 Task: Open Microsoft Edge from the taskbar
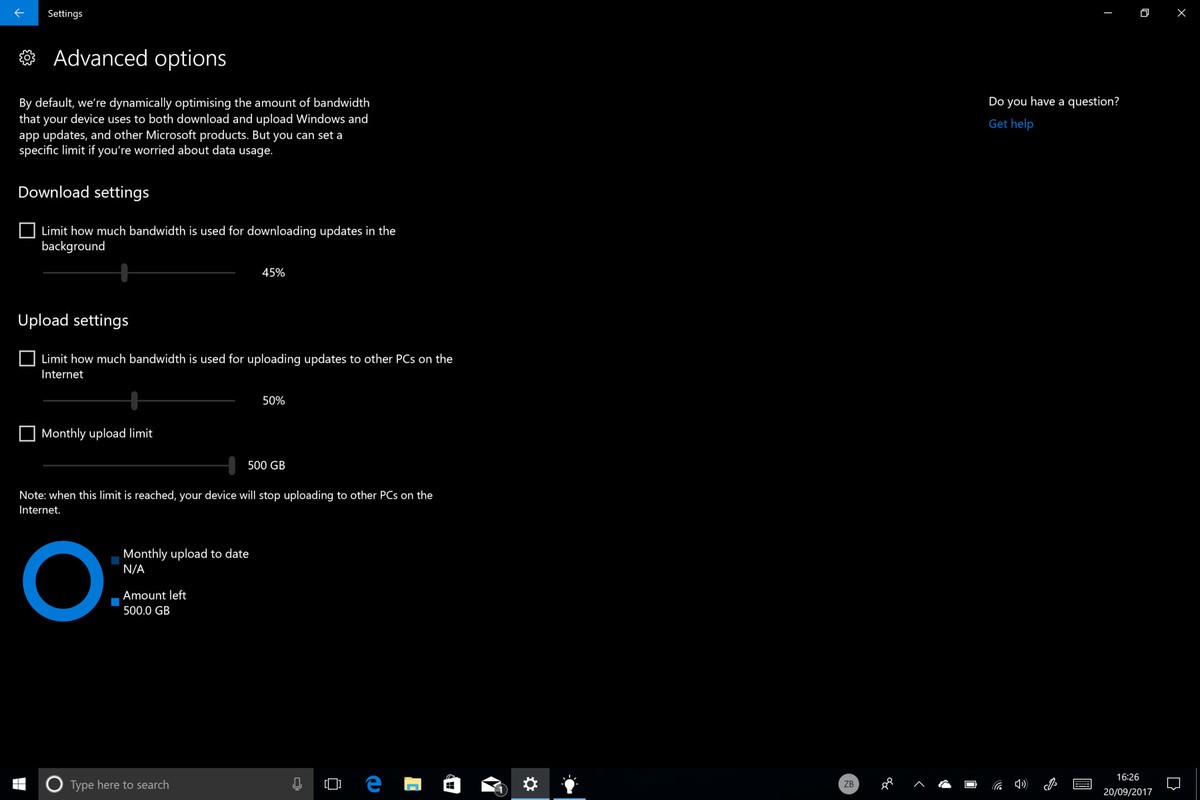[373, 784]
